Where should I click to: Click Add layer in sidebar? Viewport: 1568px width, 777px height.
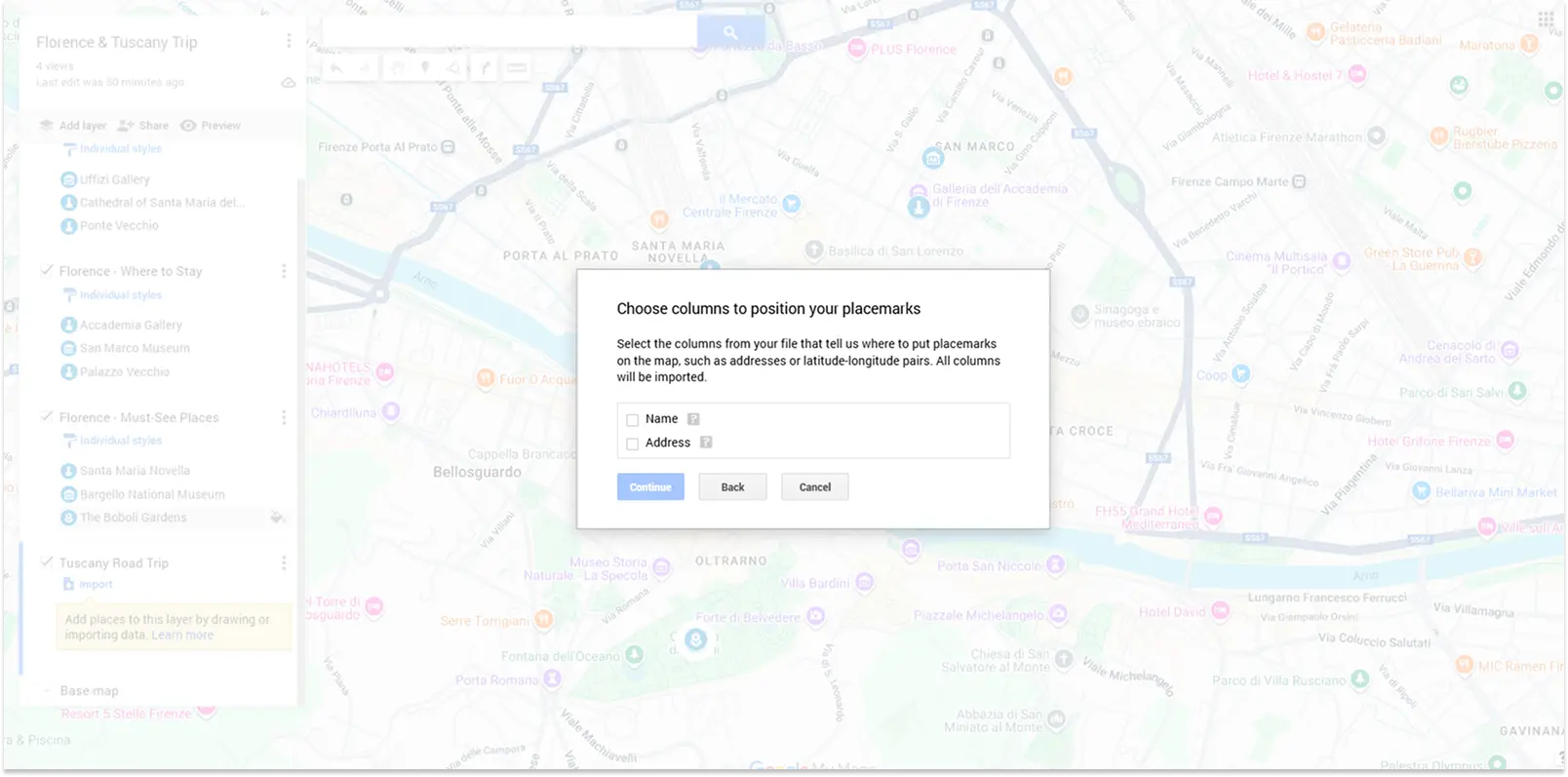pos(73,126)
